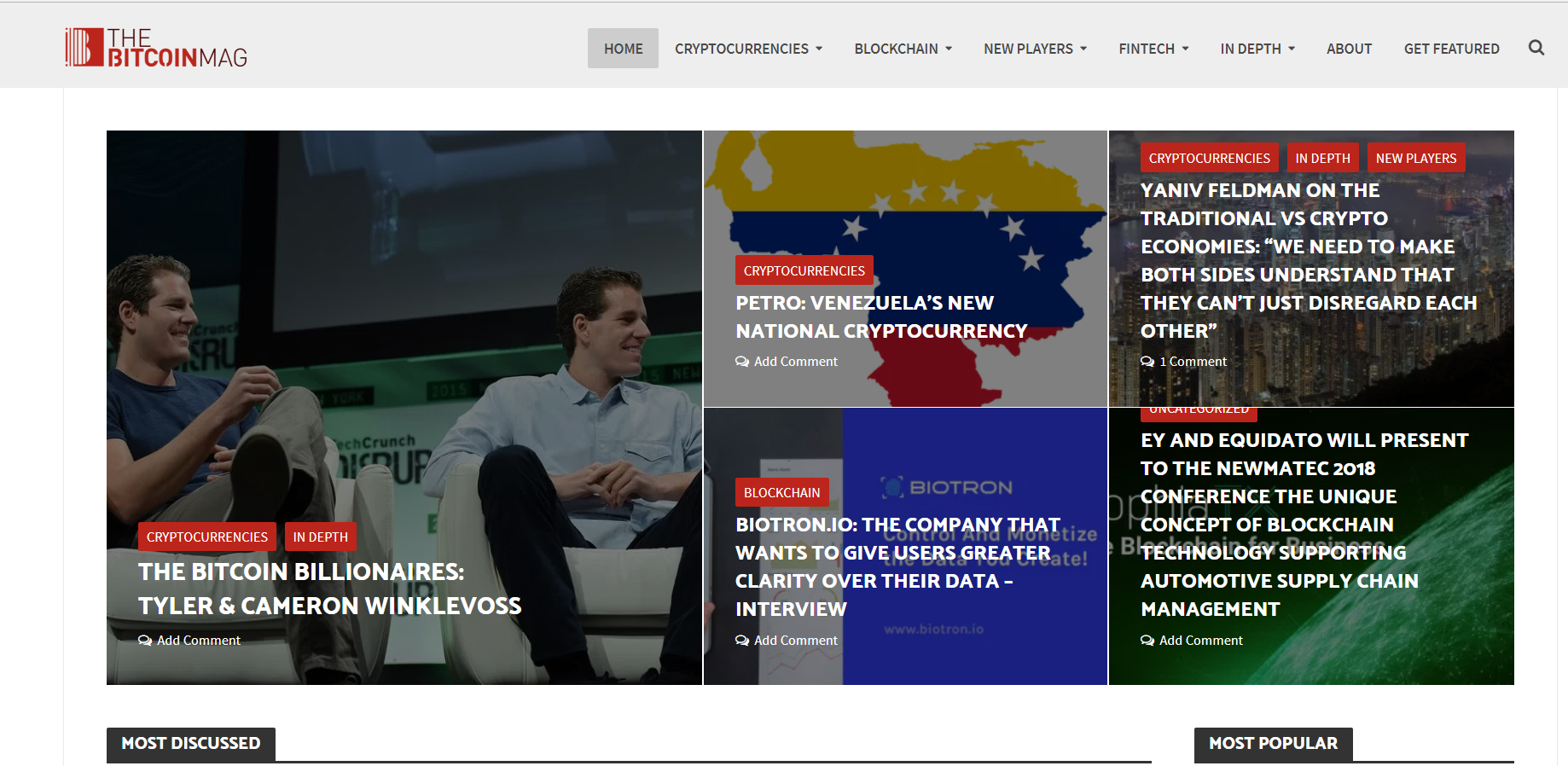The image size is (1568, 766).
Task: Open the Get Featured page
Action: click(1451, 49)
